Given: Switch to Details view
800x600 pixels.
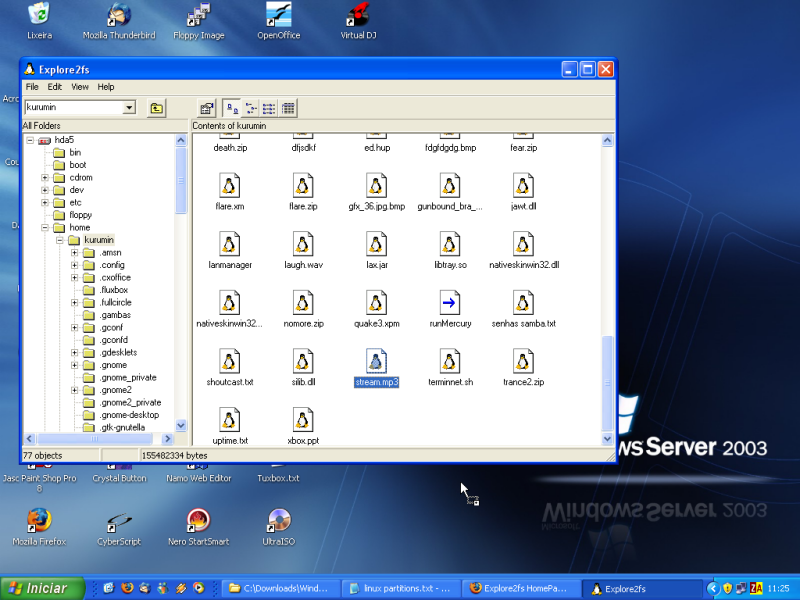Looking at the screenshot, I should point(288,108).
